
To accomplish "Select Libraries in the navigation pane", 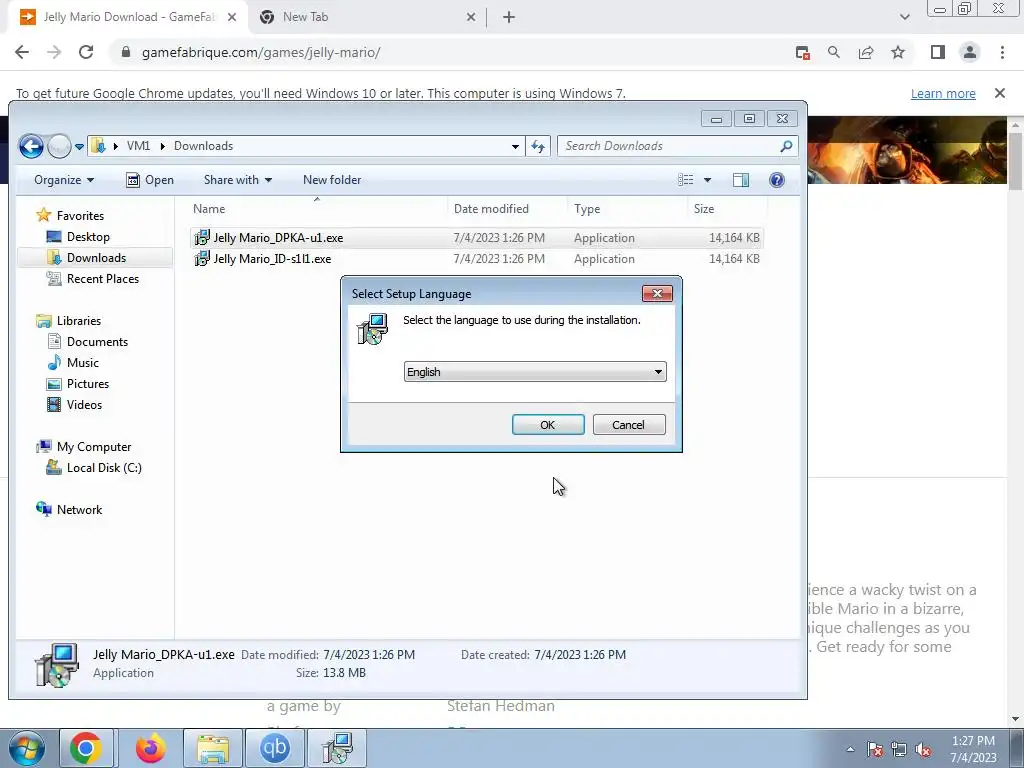I will tap(69, 321).
